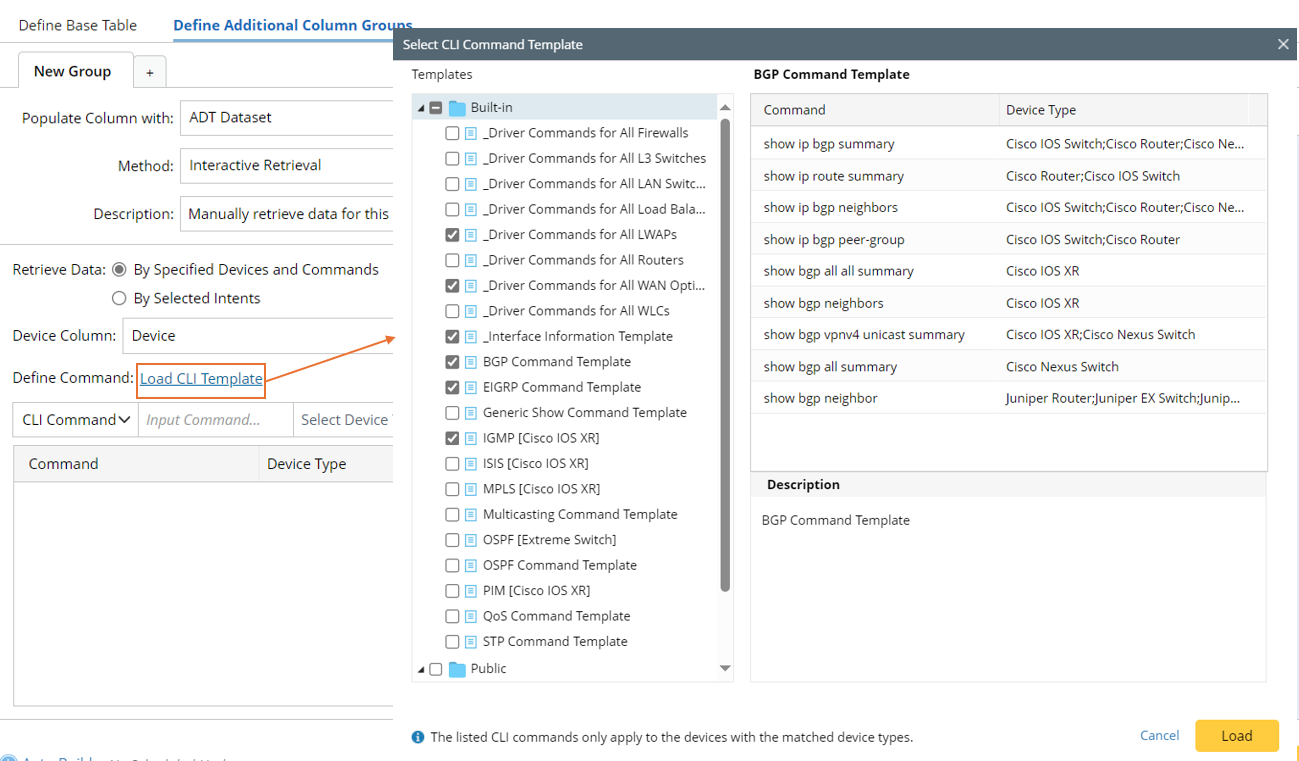Click the BGP Command Template document icon
Viewport: 1299px width, 761px height.
pyautogui.click(x=471, y=362)
